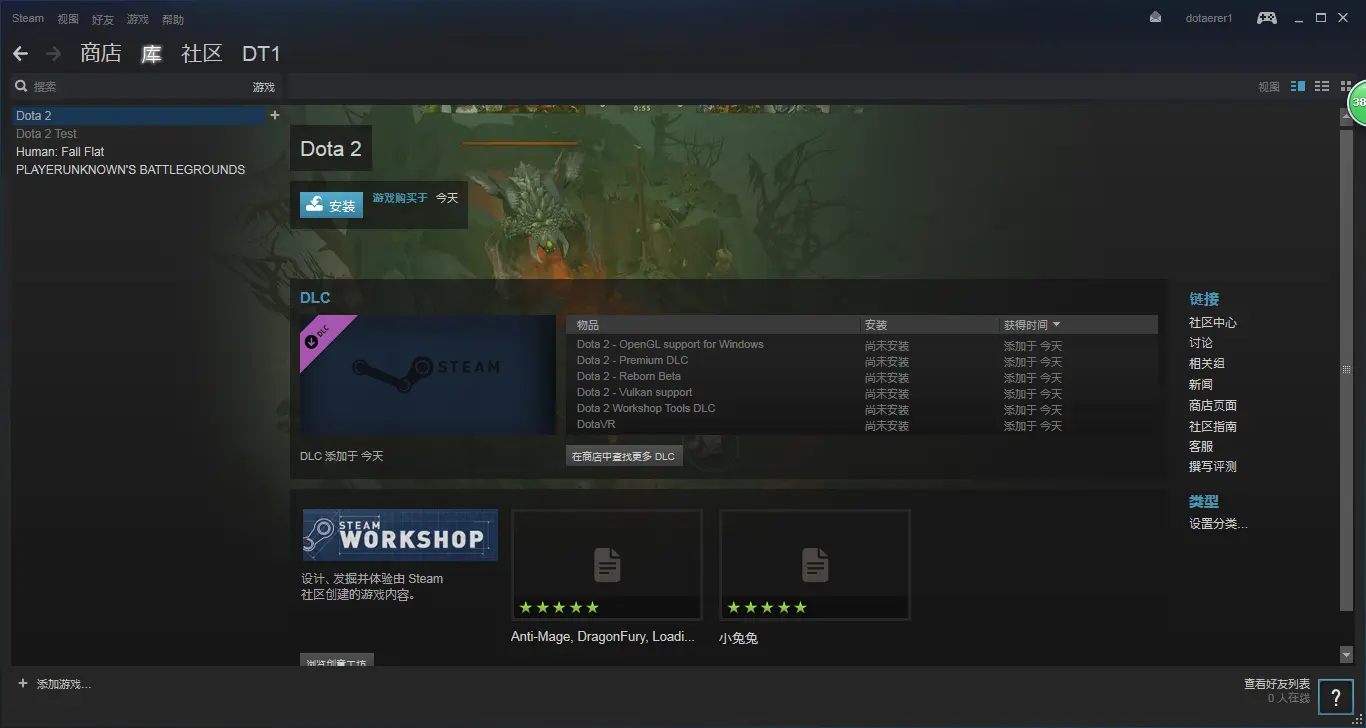Open the DT1 profile tab
This screenshot has height=728, width=1366.
262,54
